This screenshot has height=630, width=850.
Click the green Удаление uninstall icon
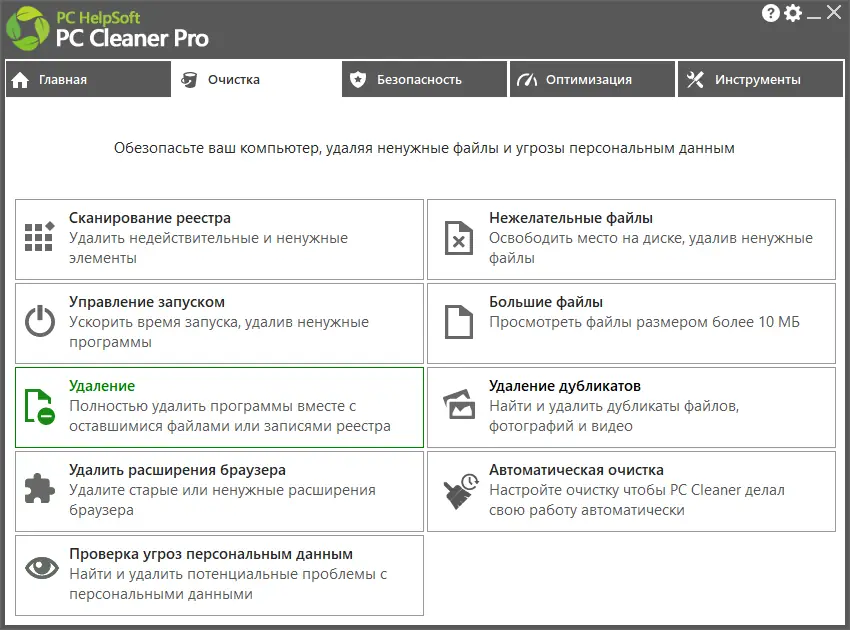[38, 406]
